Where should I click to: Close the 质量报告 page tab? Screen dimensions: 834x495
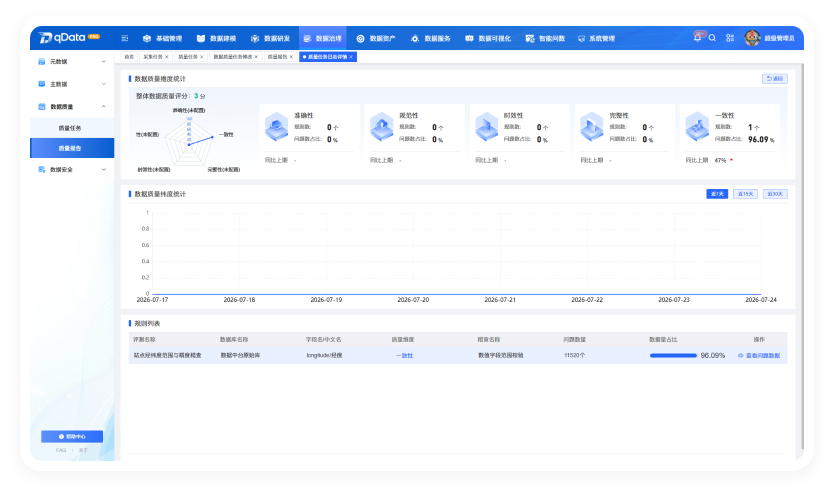tap(291, 57)
